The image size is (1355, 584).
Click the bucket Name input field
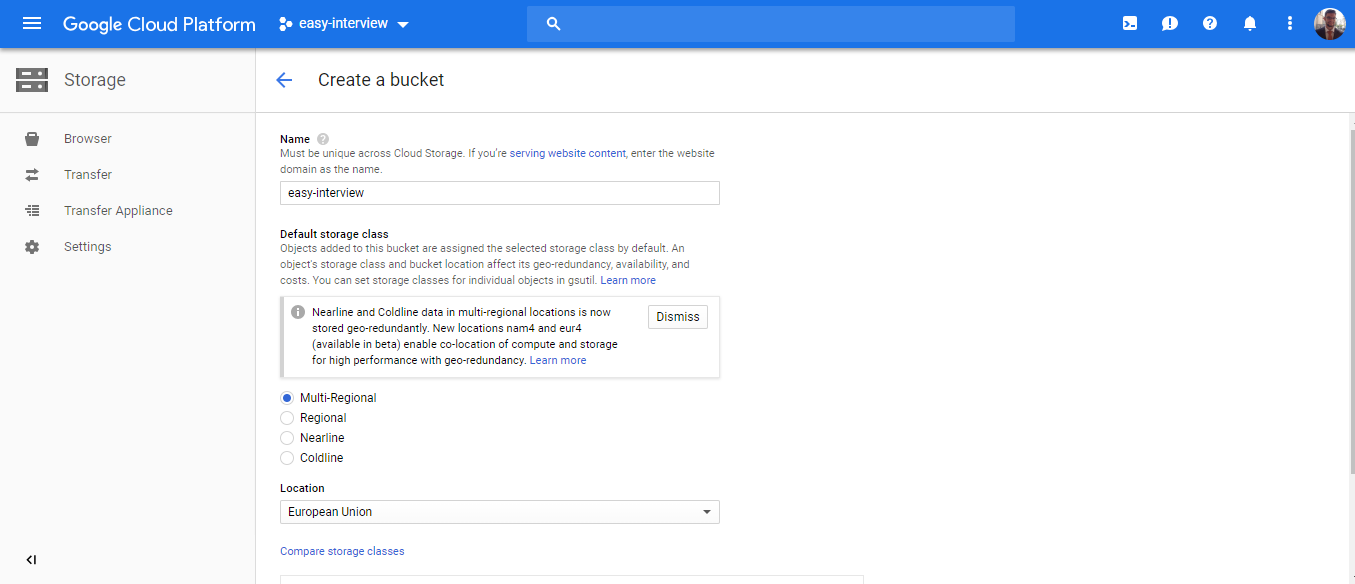pos(499,193)
